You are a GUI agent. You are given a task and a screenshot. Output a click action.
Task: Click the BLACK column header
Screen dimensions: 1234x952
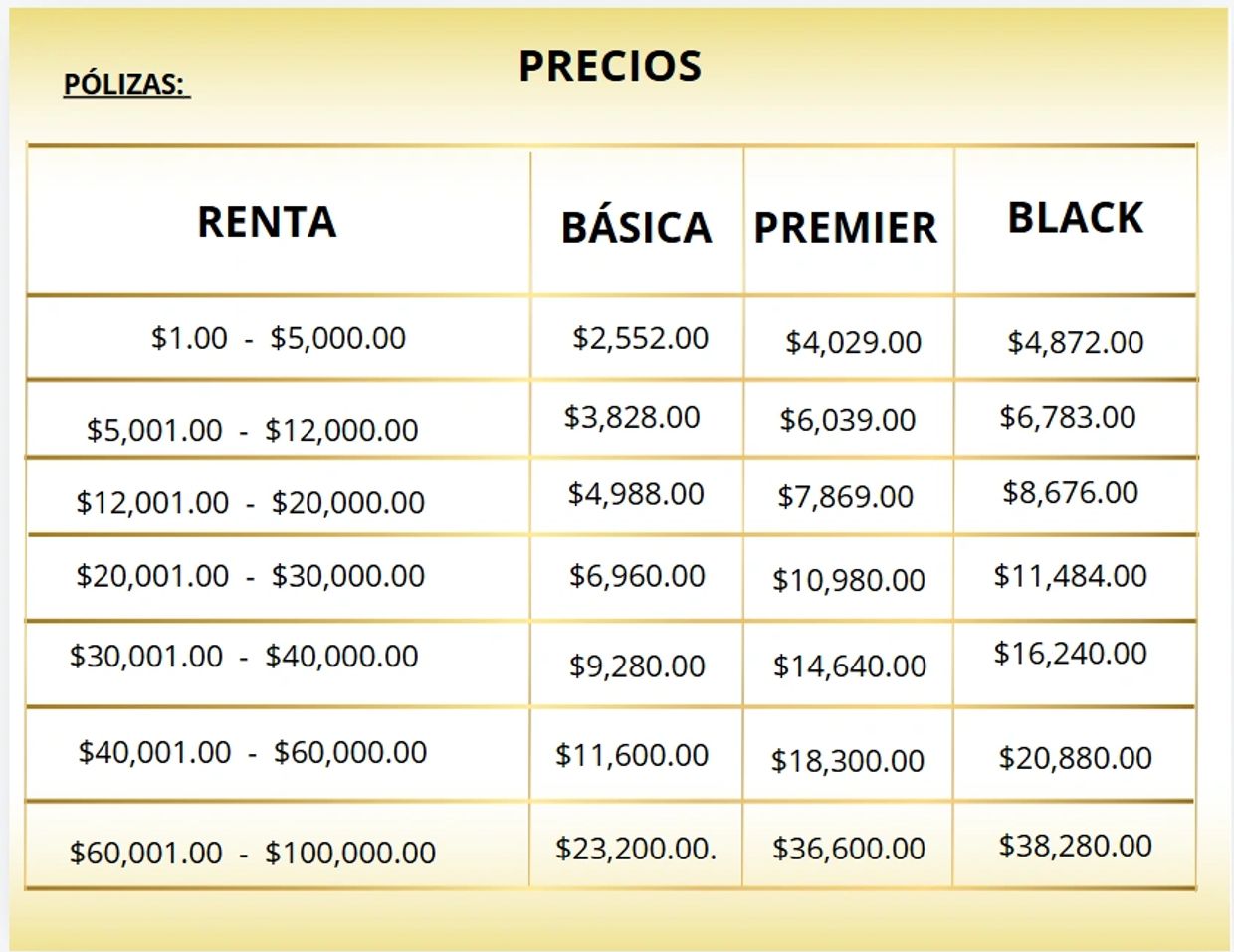pyautogui.click(x=1076, y=218)
